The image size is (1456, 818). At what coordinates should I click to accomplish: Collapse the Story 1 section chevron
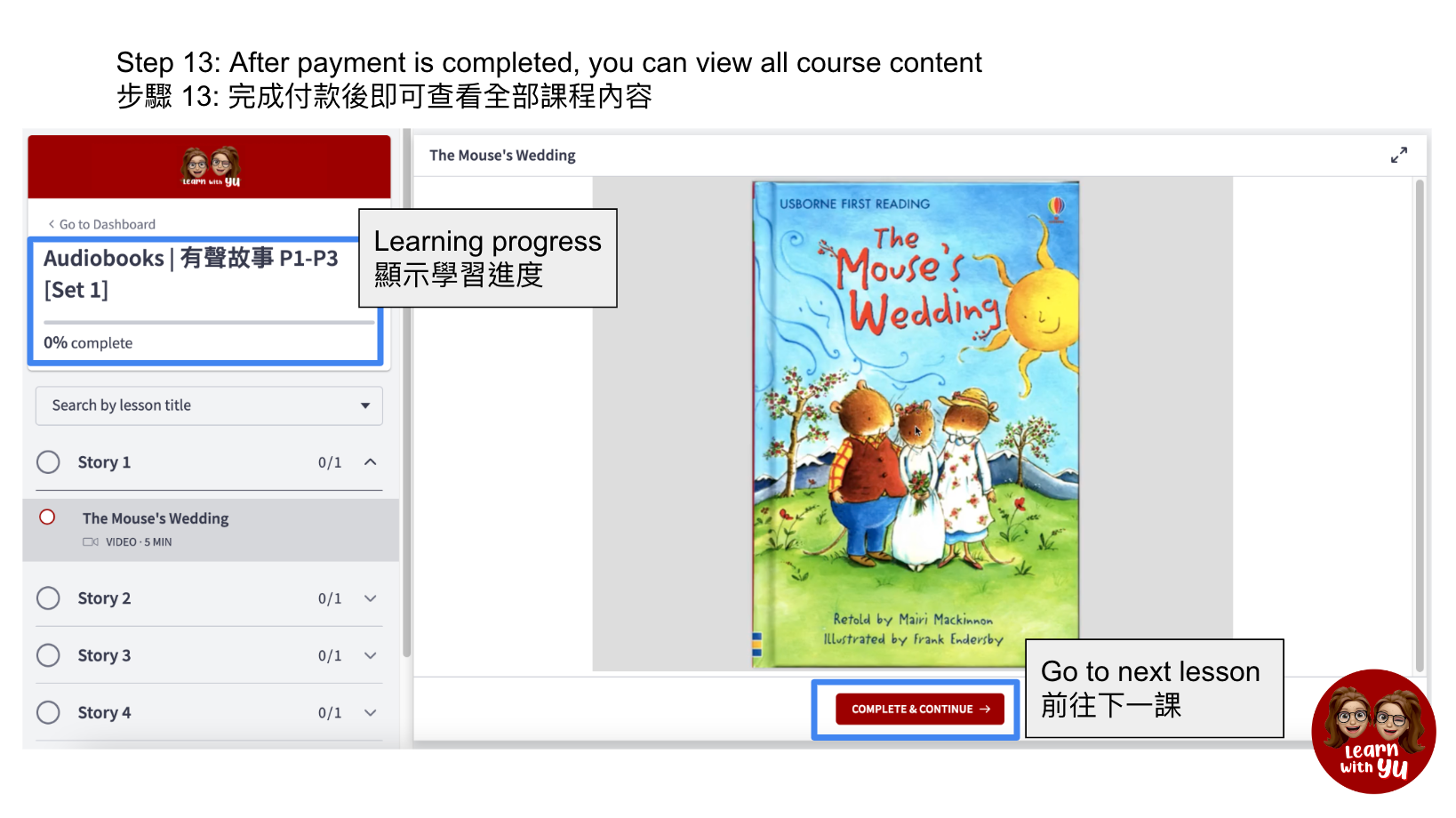coord(371,462)
